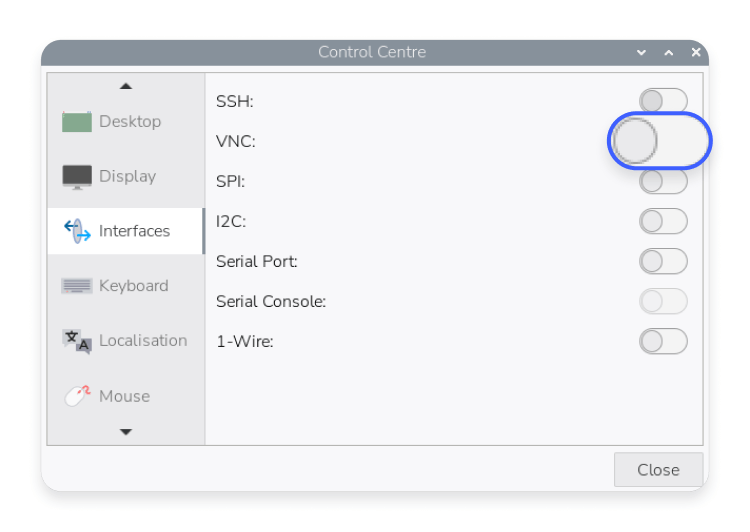Screen dimensions: 750x532
Task: Click the "SSH:" label
Action: coord(235,101)
